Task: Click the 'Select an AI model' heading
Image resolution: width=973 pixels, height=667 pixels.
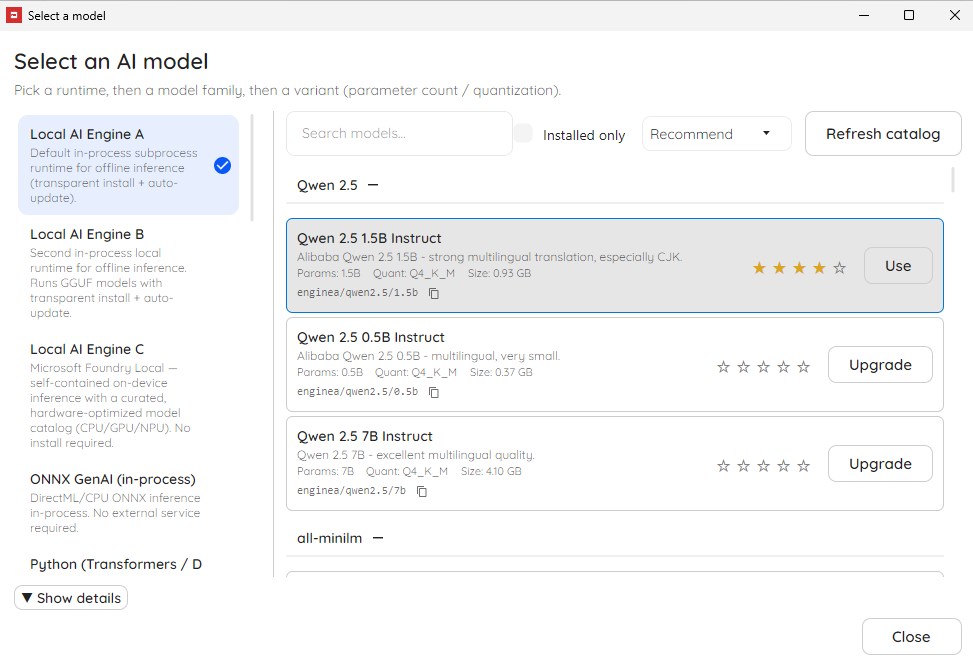Action: (x=111, y=61)
